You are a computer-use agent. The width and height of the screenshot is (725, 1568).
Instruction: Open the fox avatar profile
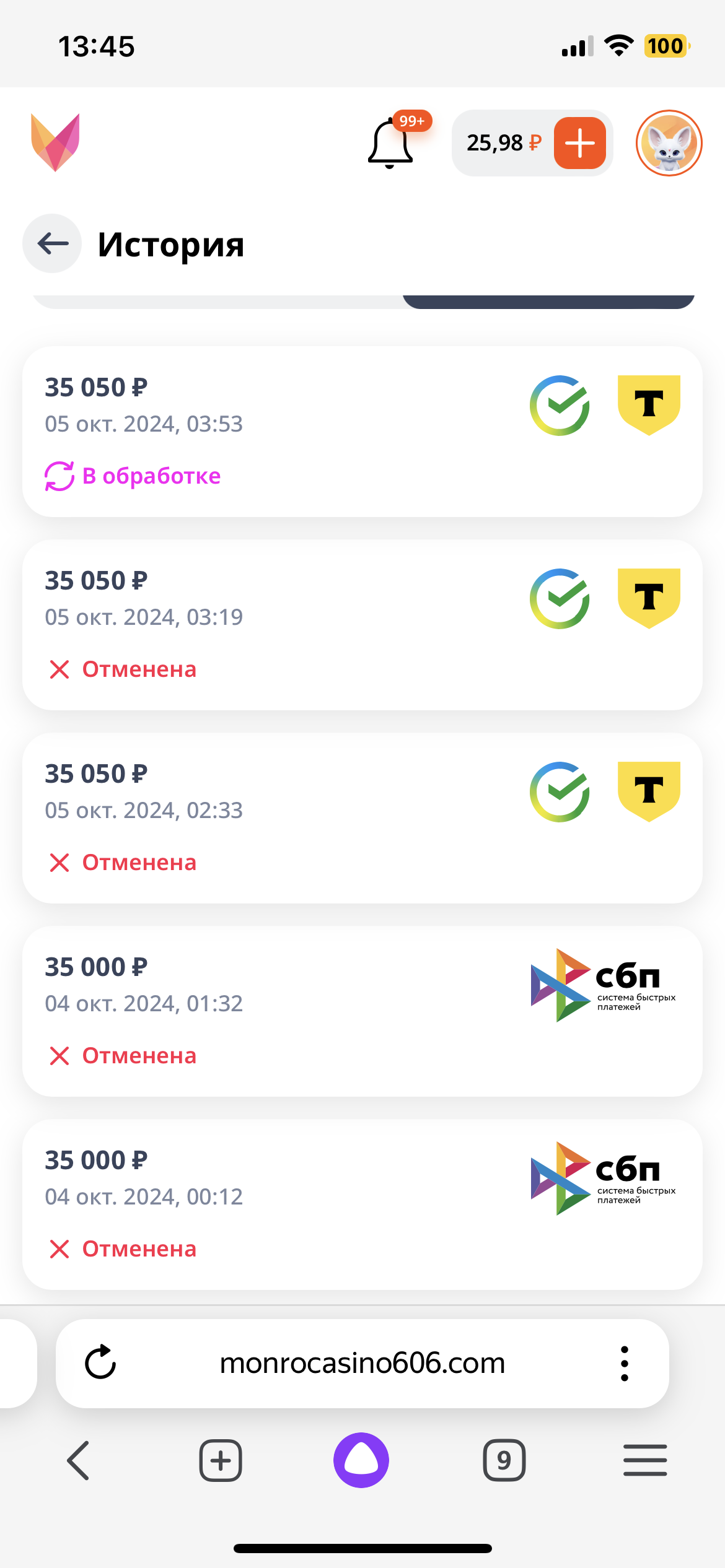[x=669, y=143]
